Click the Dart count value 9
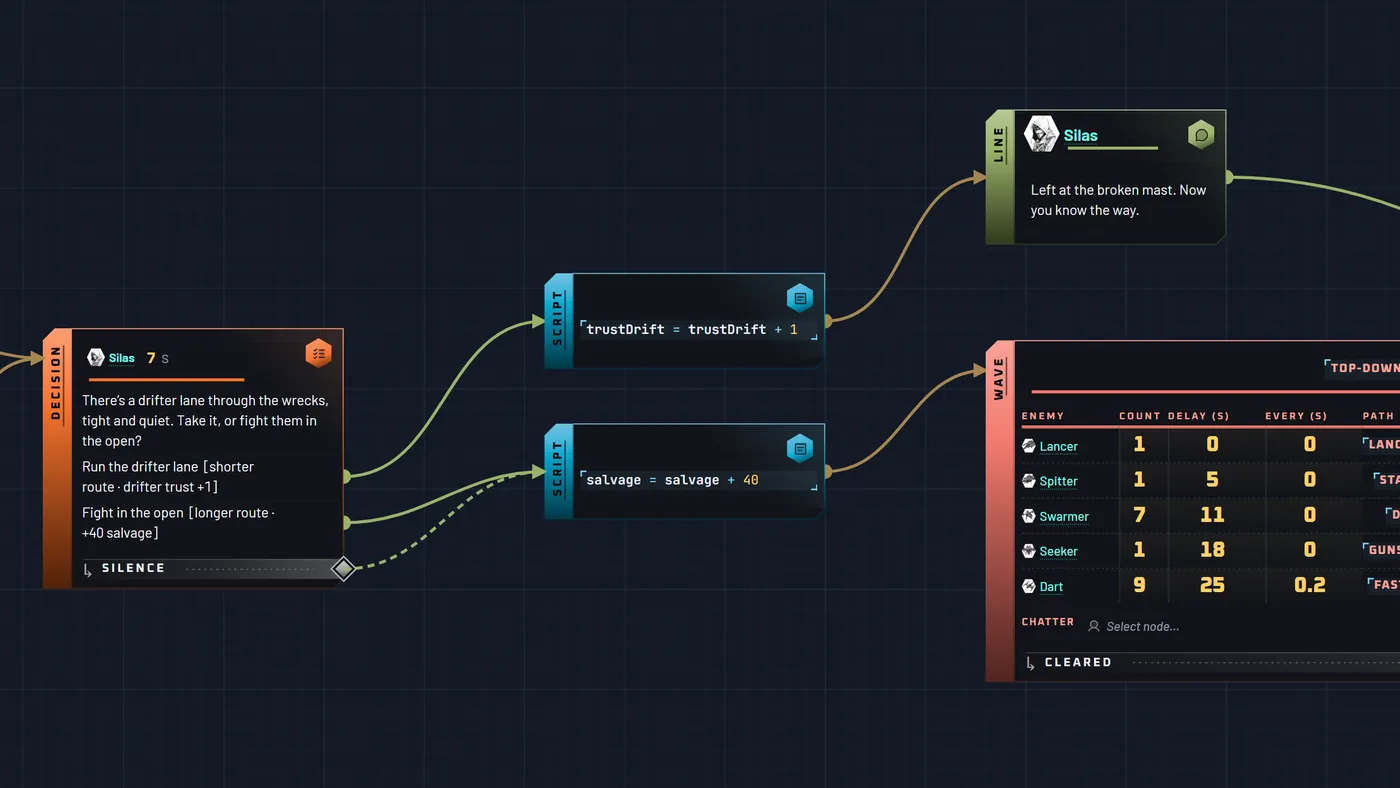The width and height of the screenshot is (1400, 788). click(1140, 584)
